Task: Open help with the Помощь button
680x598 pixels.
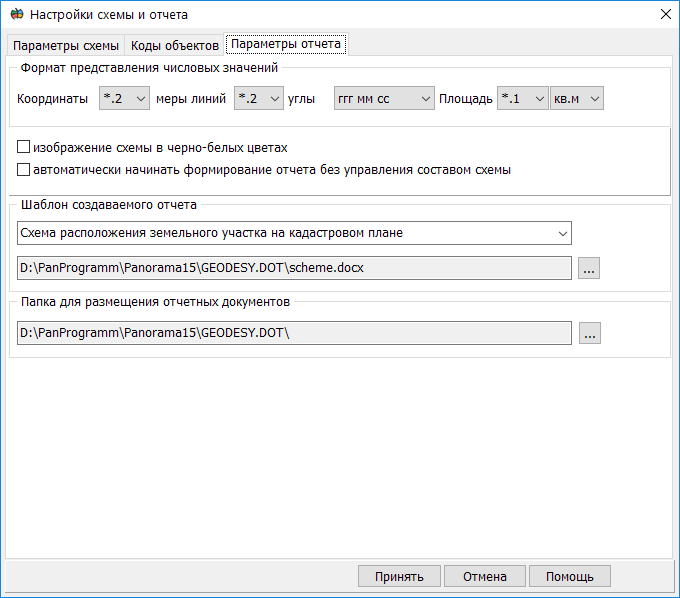Action: [x=569, y=576]
